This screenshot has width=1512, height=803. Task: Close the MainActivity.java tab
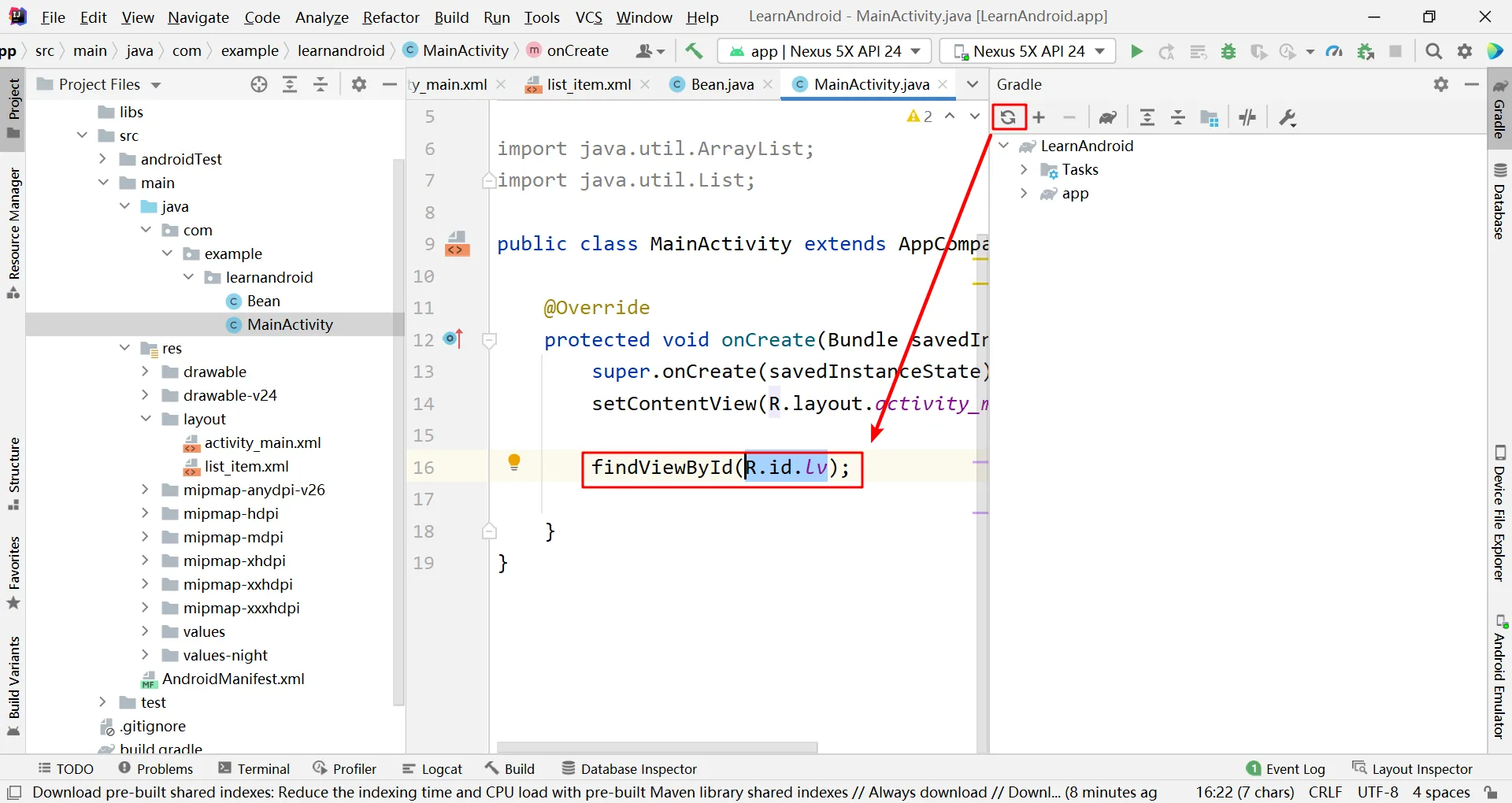[x=943, y=84]
